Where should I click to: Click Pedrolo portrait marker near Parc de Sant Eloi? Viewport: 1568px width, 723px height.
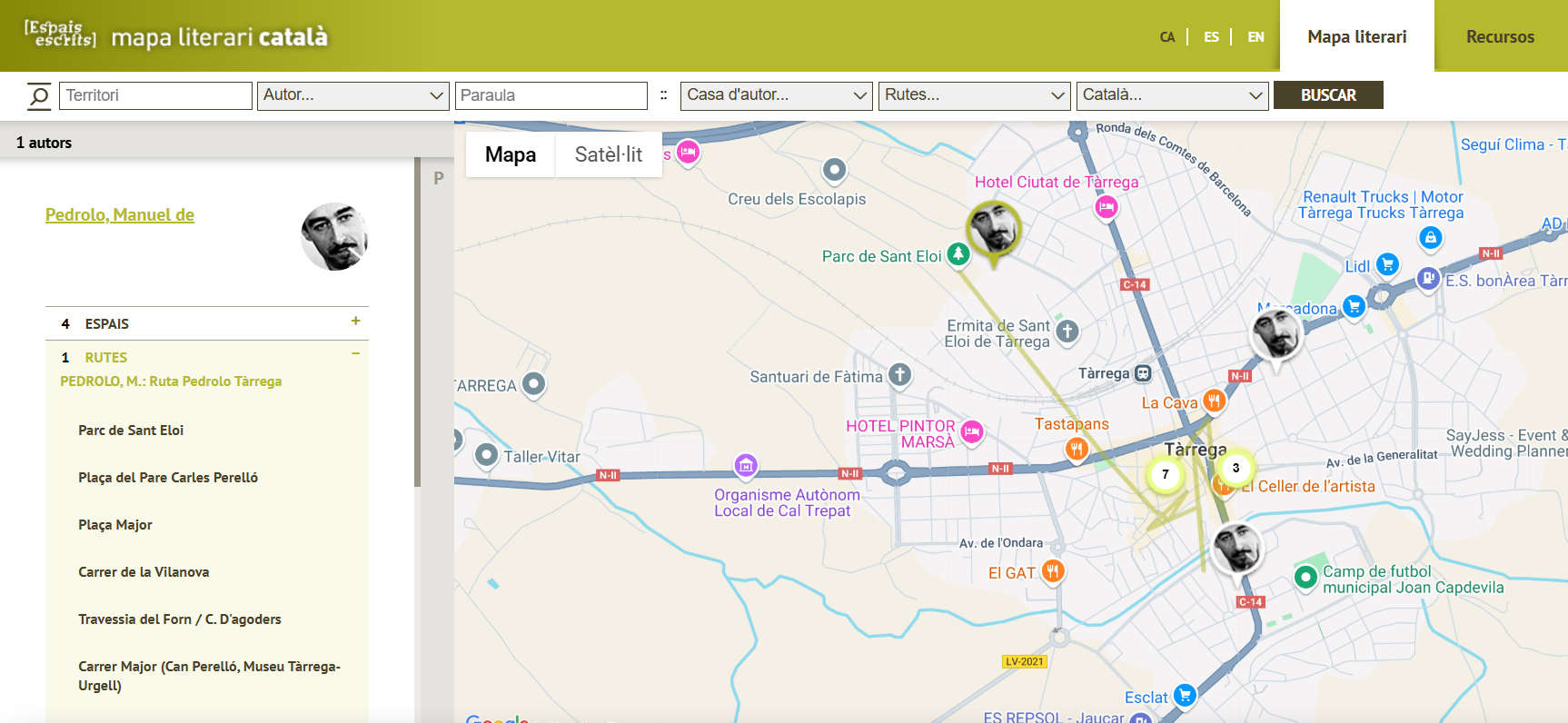pos(993,228)
